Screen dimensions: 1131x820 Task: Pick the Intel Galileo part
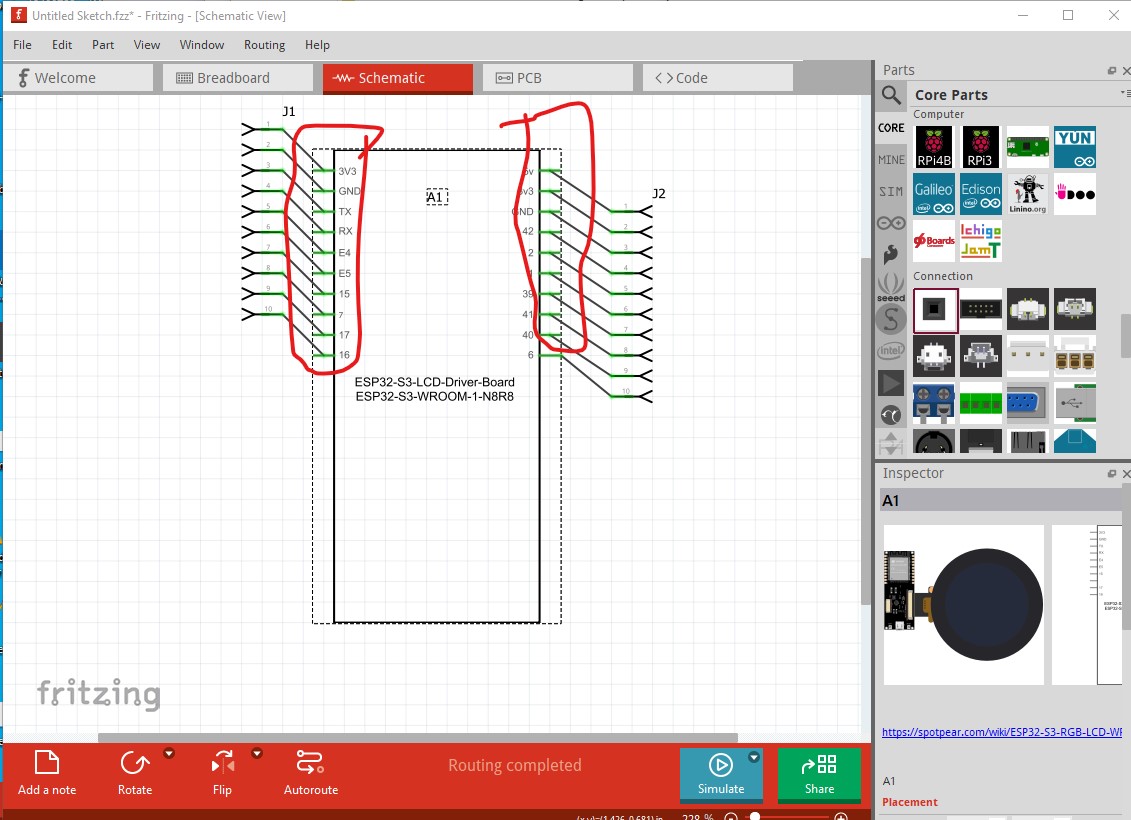933,194
